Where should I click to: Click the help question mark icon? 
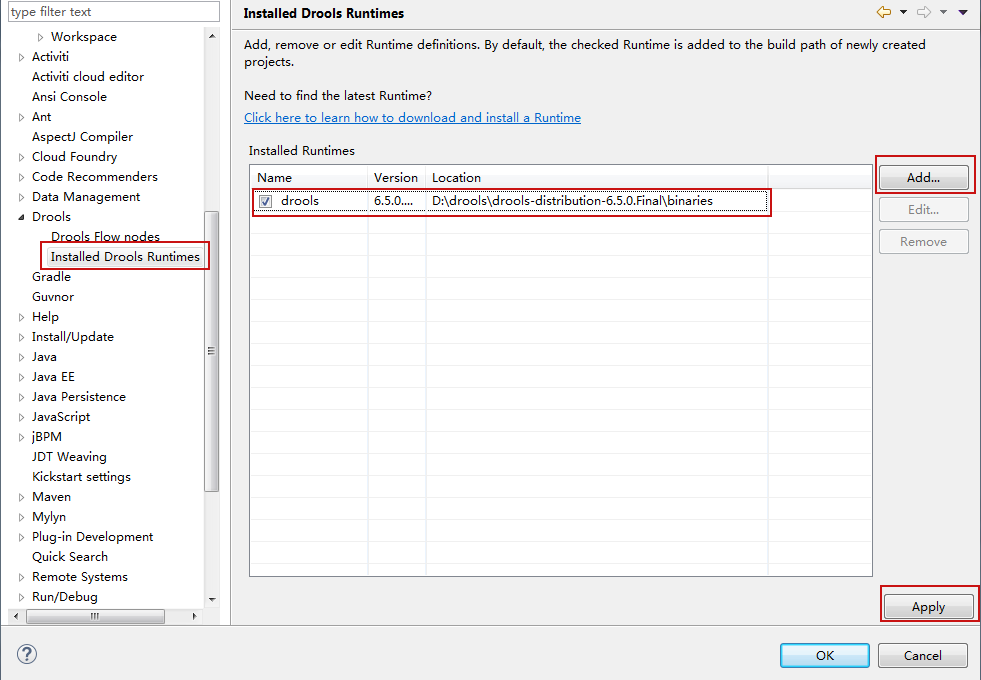pyautogui.click(x=27, y=654)
